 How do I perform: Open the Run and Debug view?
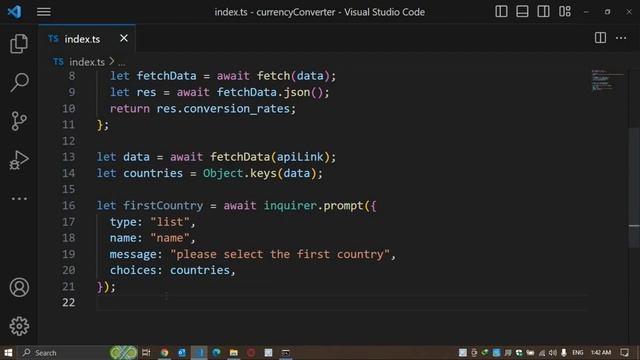(19, 160)
